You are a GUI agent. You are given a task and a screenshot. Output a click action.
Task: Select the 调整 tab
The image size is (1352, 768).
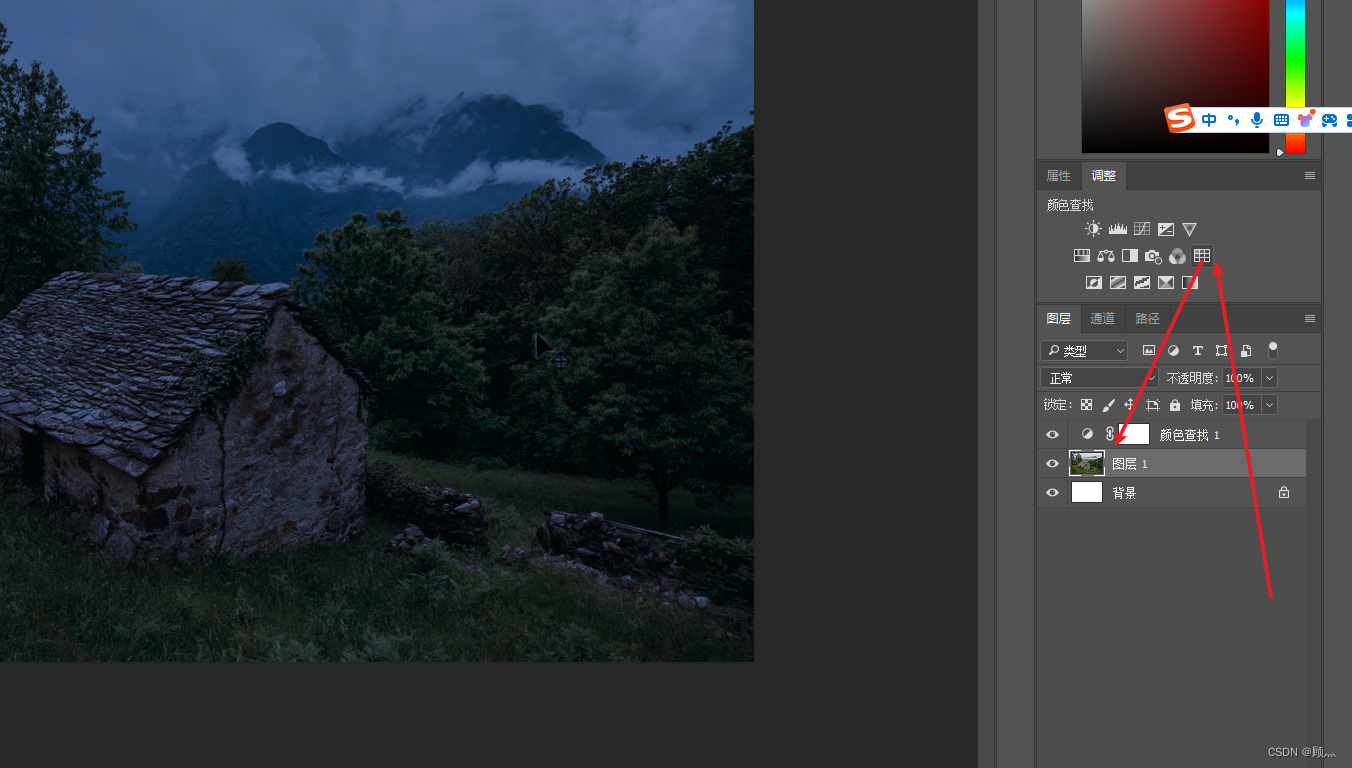coord(1104,176)
